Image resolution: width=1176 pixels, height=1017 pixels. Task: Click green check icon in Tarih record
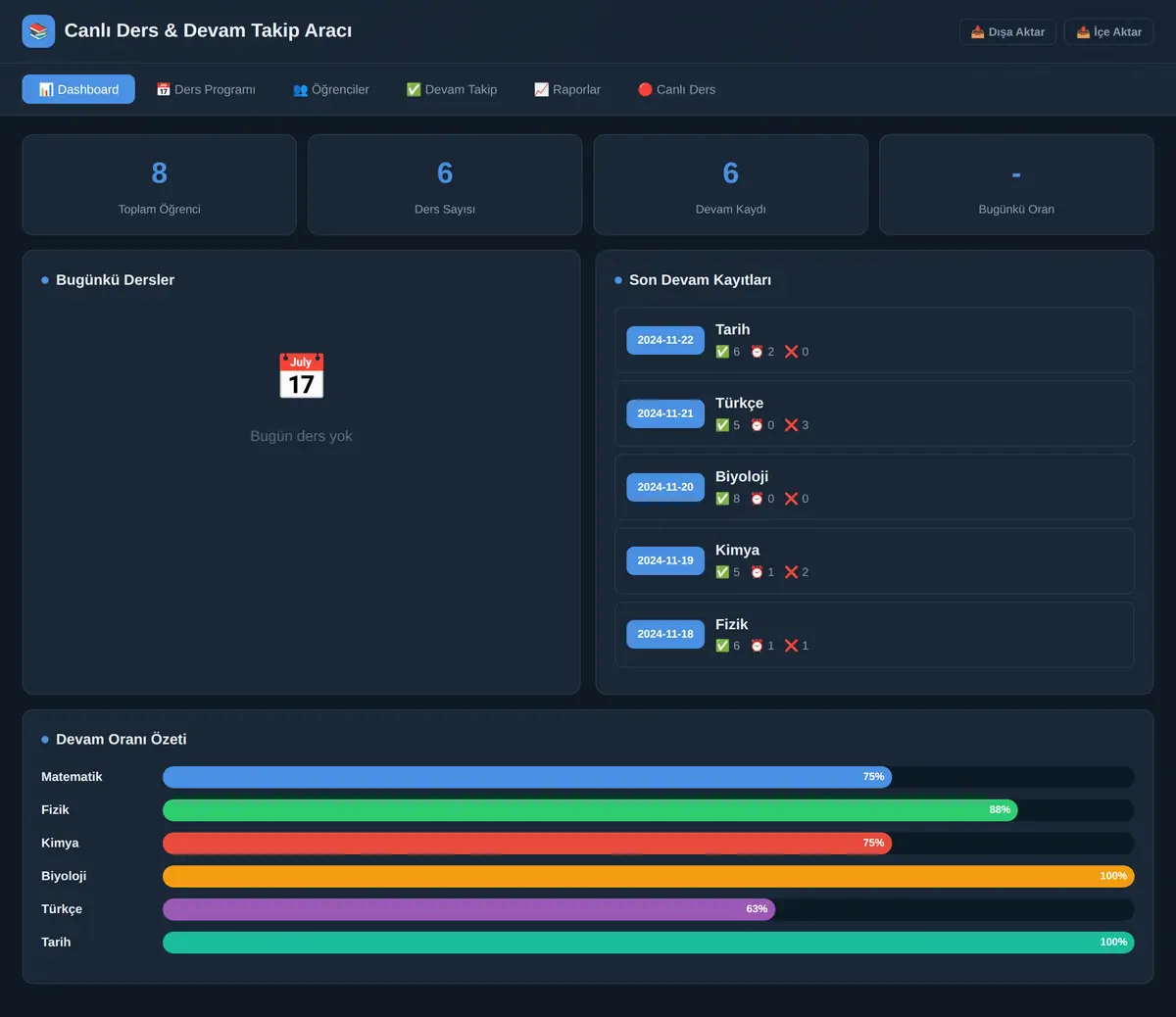point(722,352)
